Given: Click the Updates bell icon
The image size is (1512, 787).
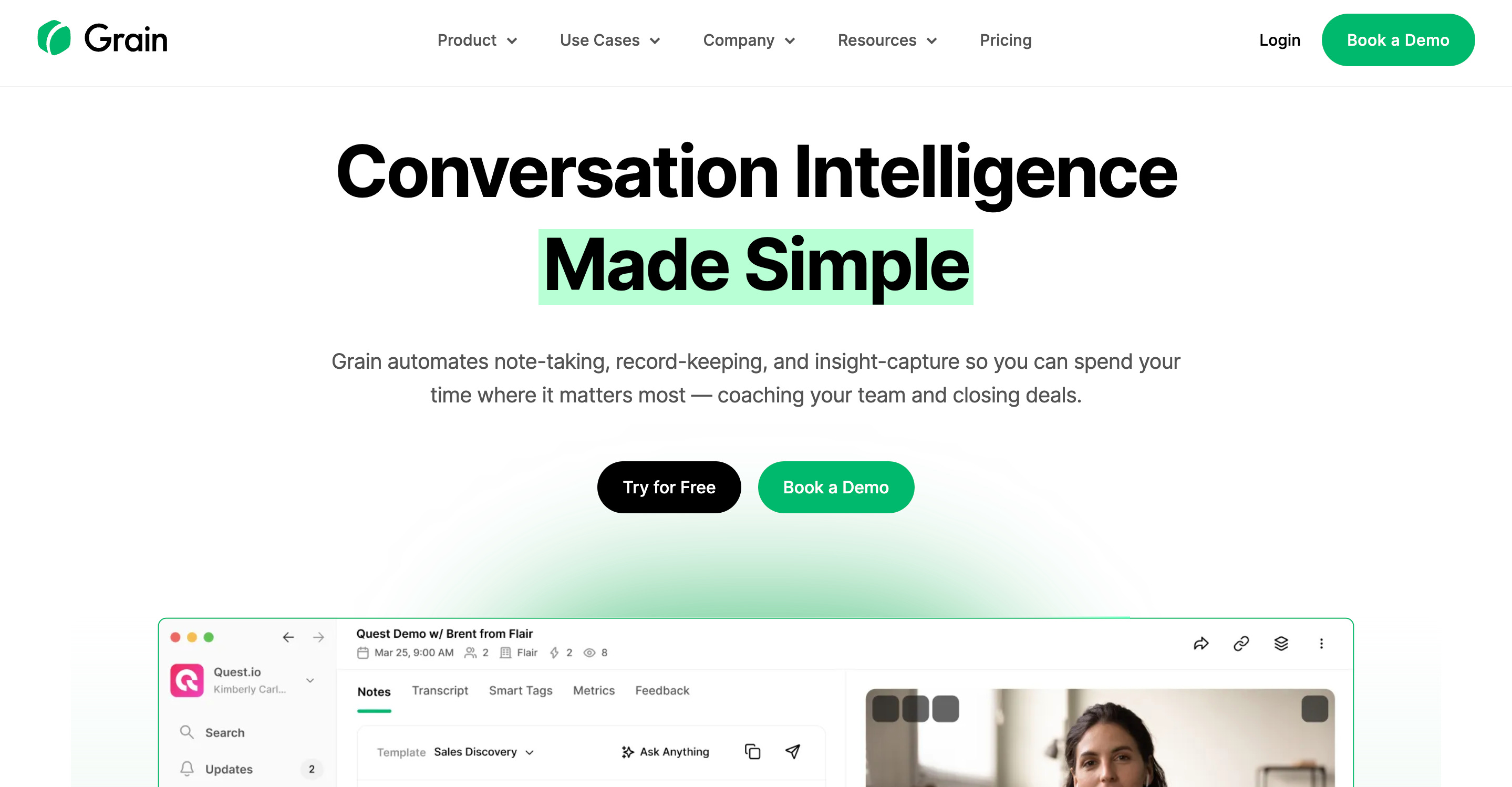Looking at the screenshot, I should click(187, 769).
